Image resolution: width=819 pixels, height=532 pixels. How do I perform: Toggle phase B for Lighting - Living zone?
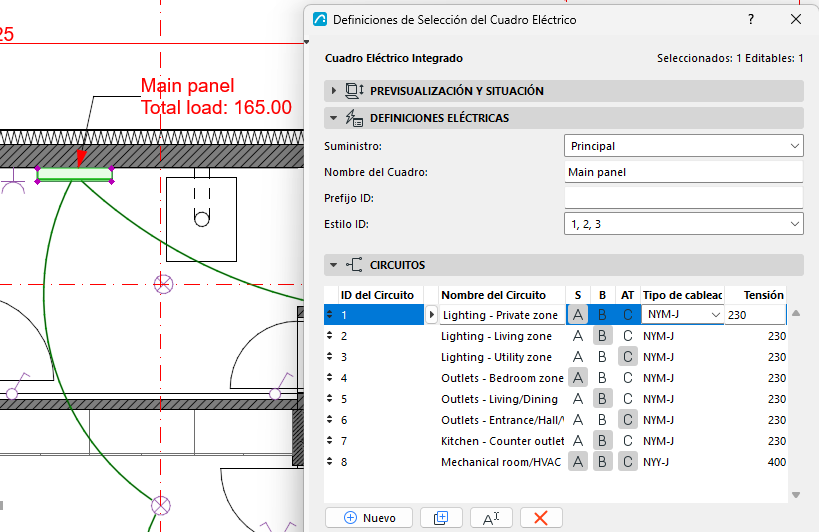[602, 336]
